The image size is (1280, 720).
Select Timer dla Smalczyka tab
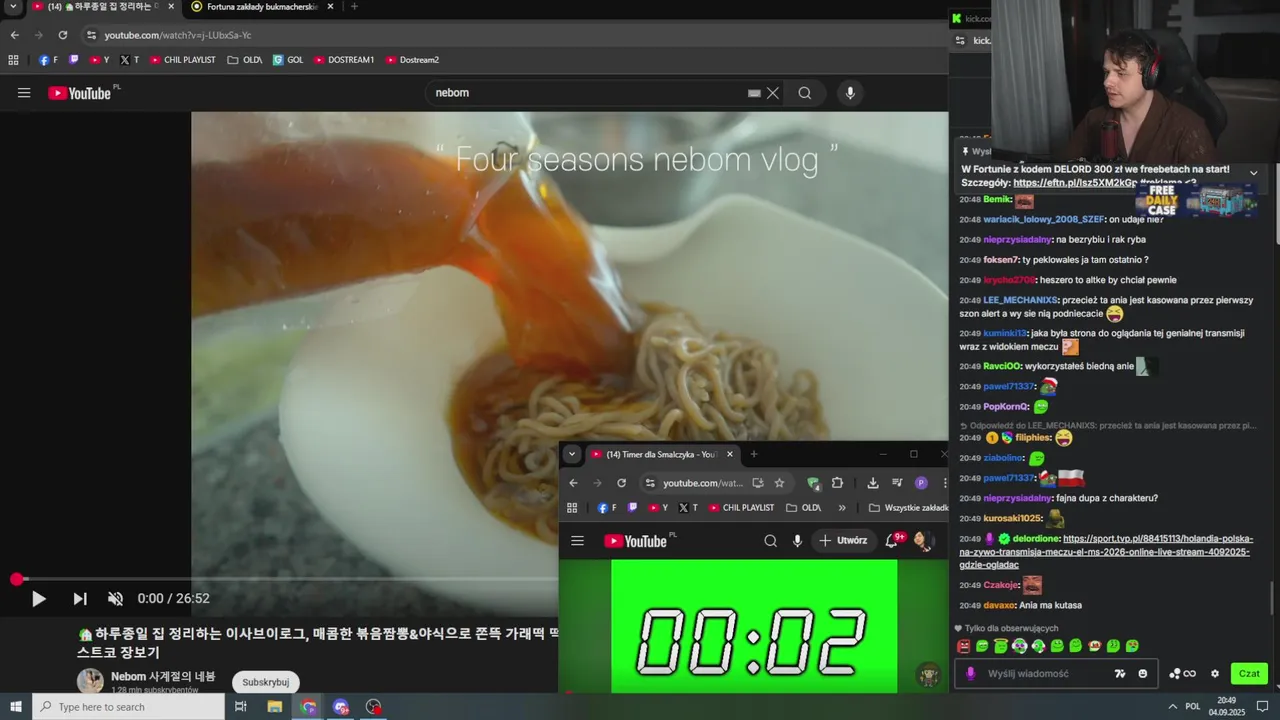click(660, 454)
